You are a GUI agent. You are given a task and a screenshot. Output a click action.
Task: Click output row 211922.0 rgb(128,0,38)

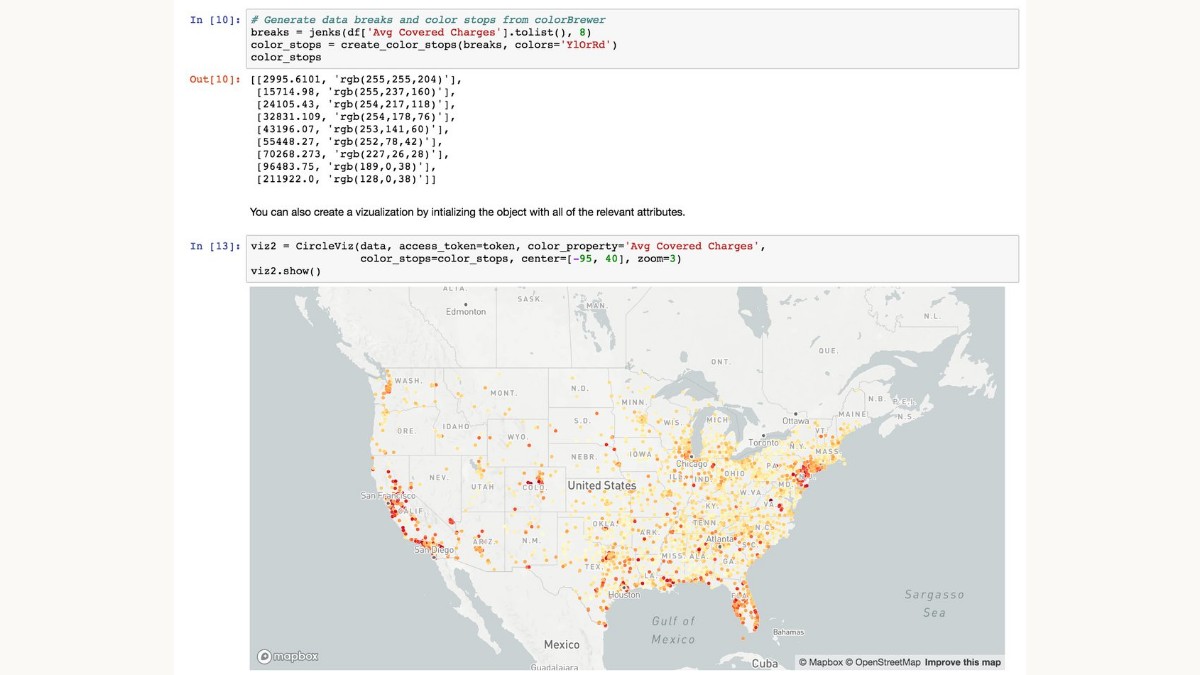coord(347,180)
